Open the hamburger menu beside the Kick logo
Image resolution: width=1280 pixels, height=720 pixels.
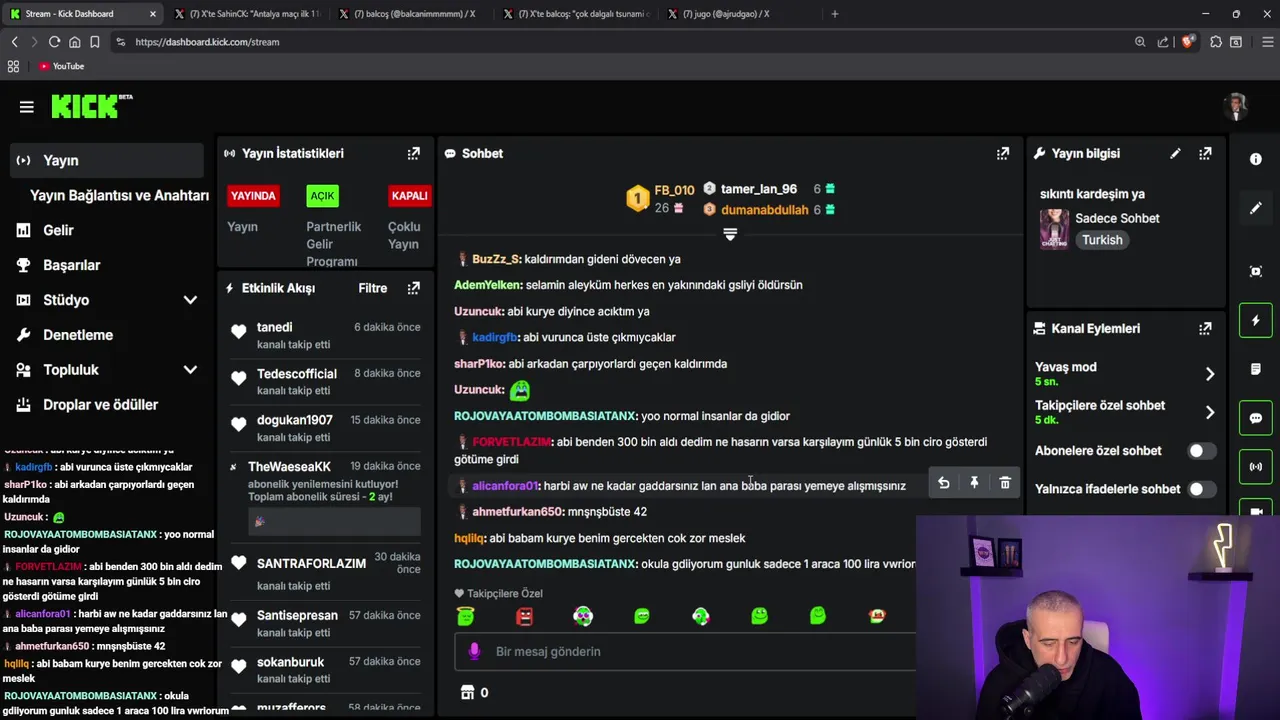[x=27, y=107]
